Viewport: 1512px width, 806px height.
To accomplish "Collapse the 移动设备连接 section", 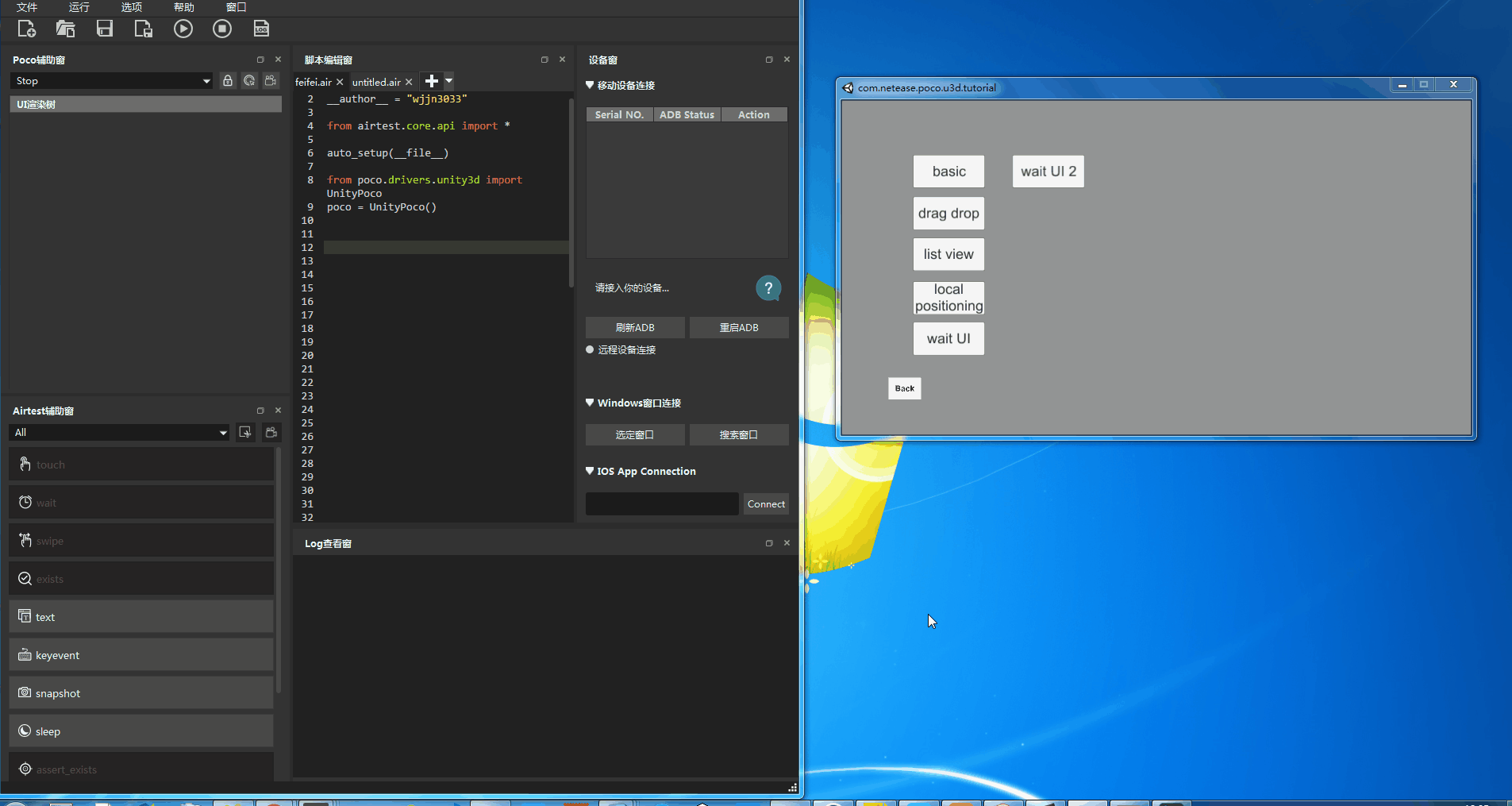I will click(x=590, y=85).
